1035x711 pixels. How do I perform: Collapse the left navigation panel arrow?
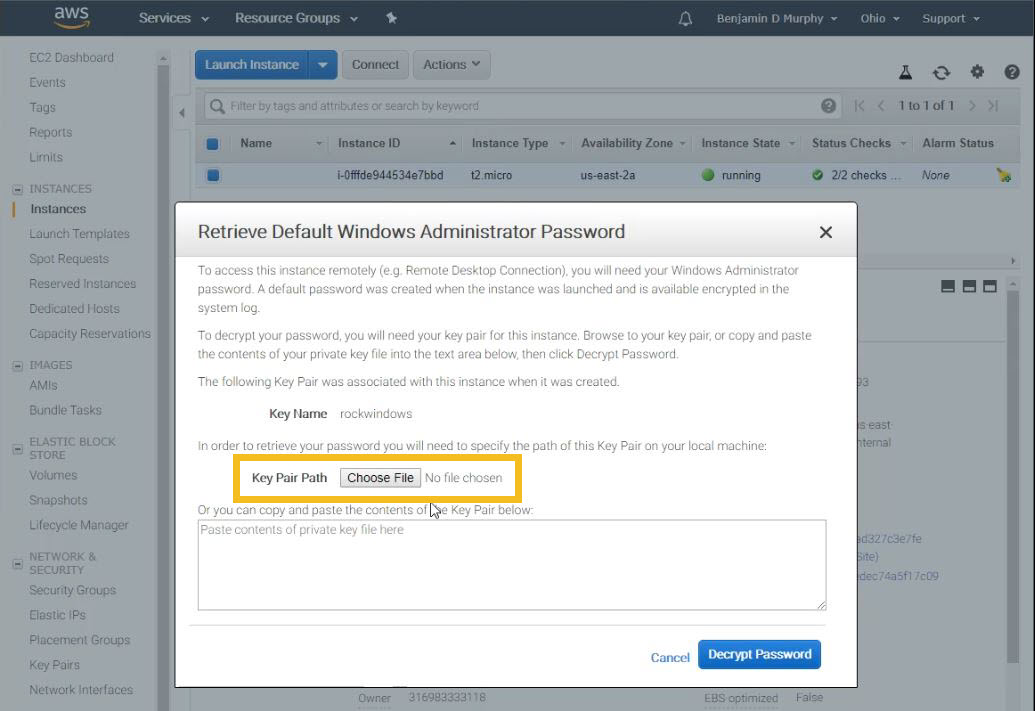(182, 112)
